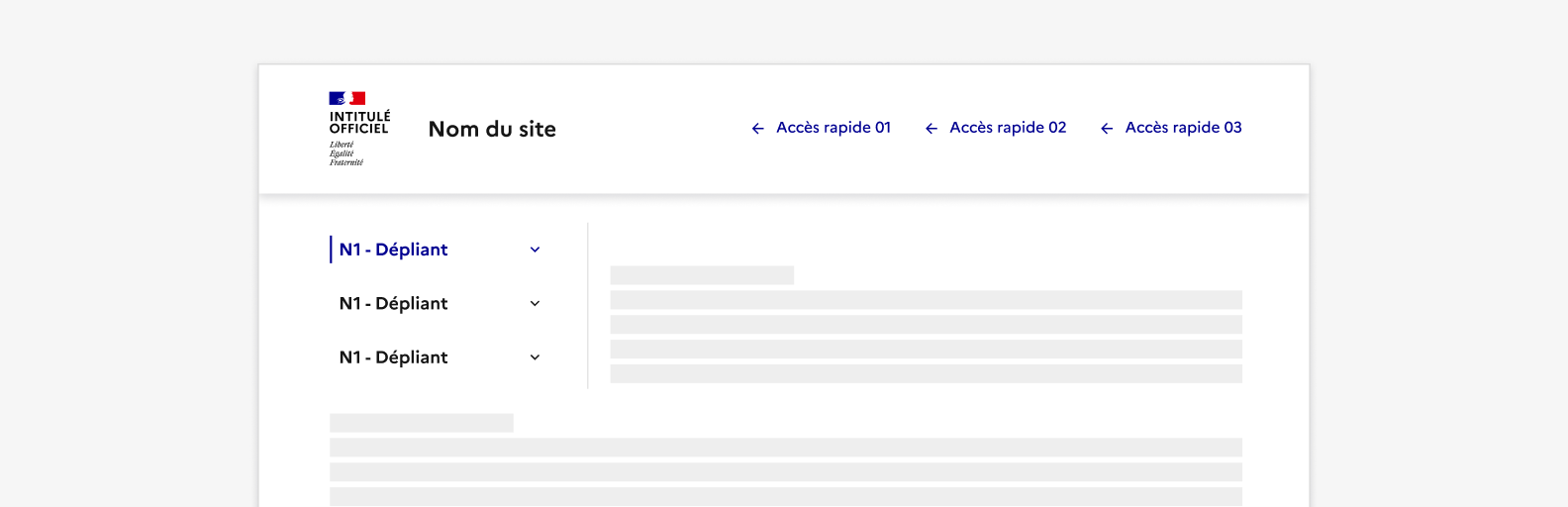Open the Accès rapide 02 link

click(x=1007, y=128)
